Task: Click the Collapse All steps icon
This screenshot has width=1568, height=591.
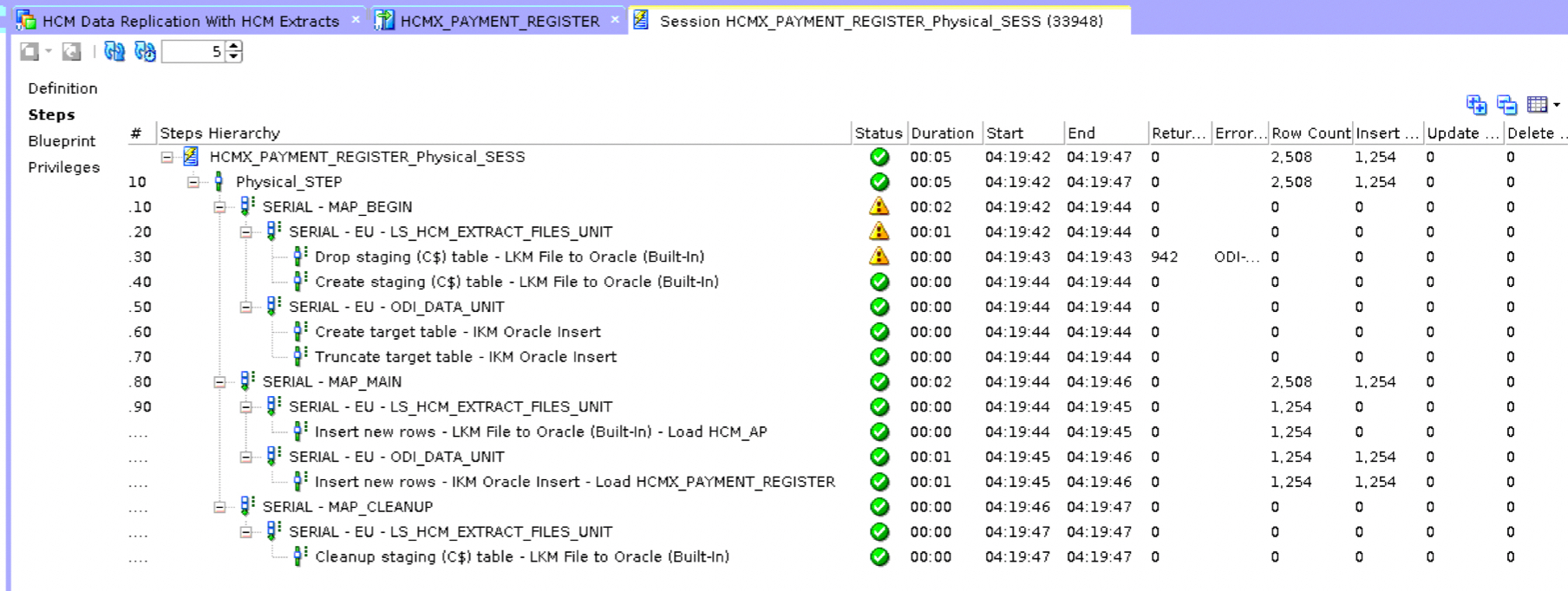Action: pyautogui.click(x=1507, y=105)
